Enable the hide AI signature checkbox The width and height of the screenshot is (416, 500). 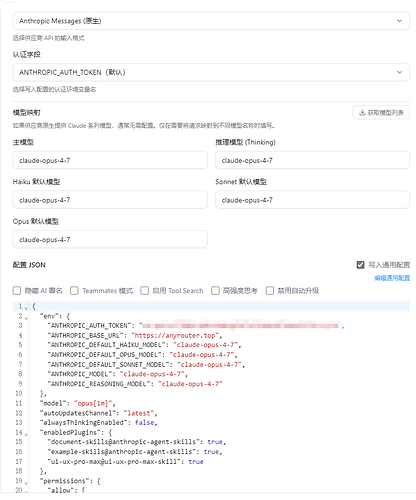pyautogui.click(x=17, y=291)
